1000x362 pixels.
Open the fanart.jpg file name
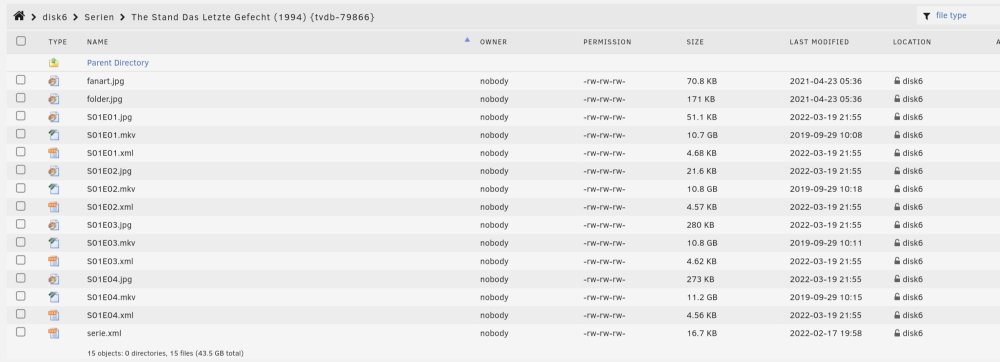106,81
